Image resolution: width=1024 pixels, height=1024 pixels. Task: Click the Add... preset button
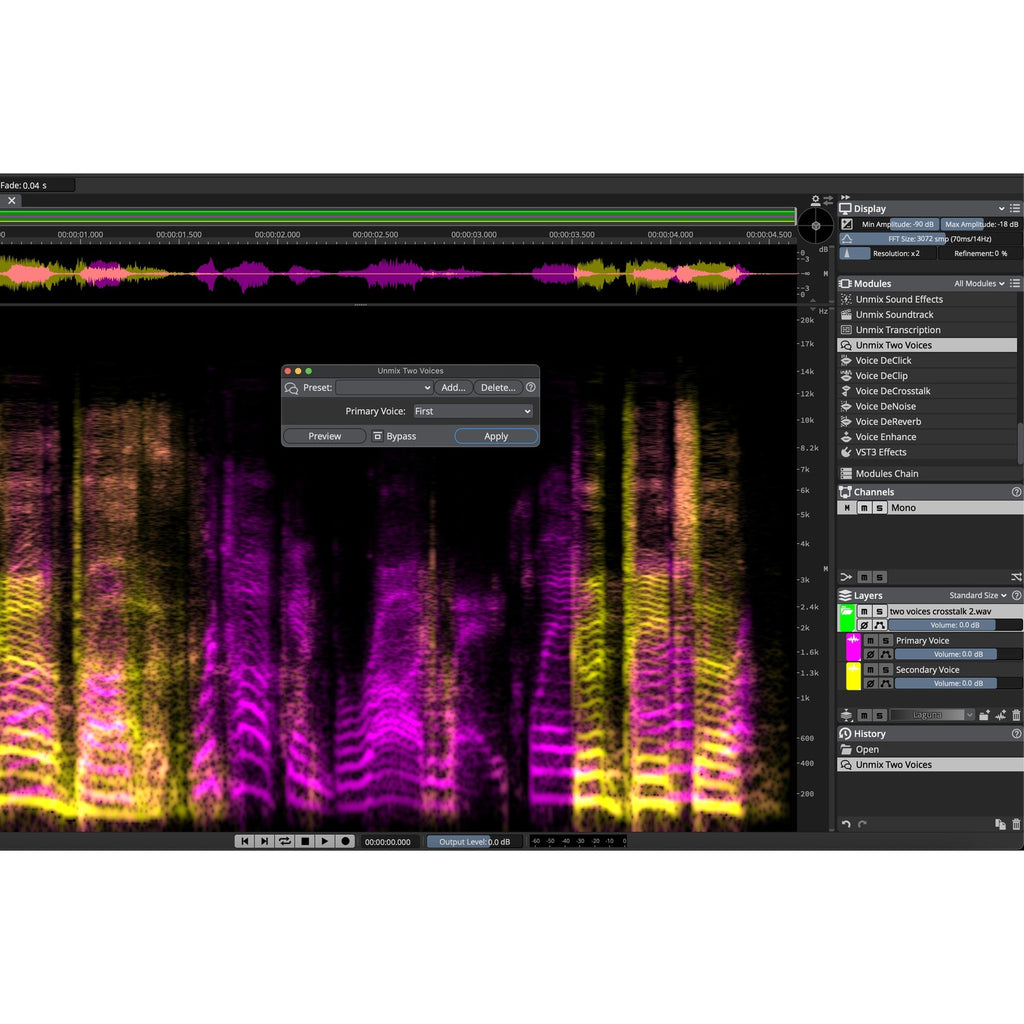tap(453, 387)
